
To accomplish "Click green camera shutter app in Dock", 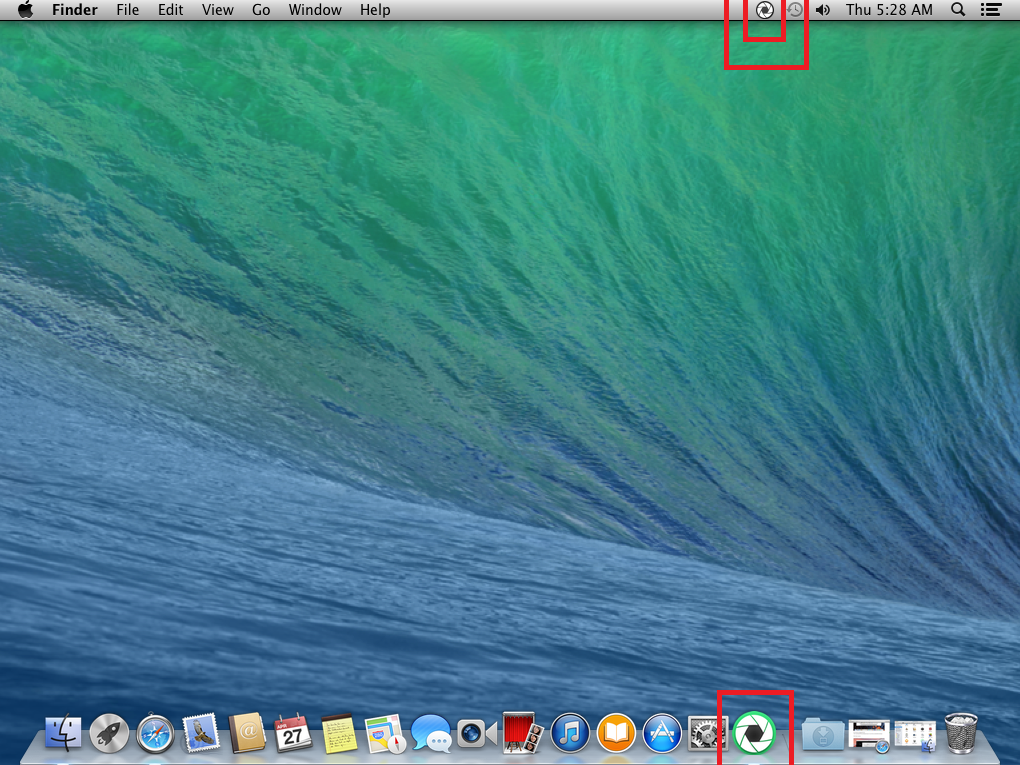I will coord(754,733).
